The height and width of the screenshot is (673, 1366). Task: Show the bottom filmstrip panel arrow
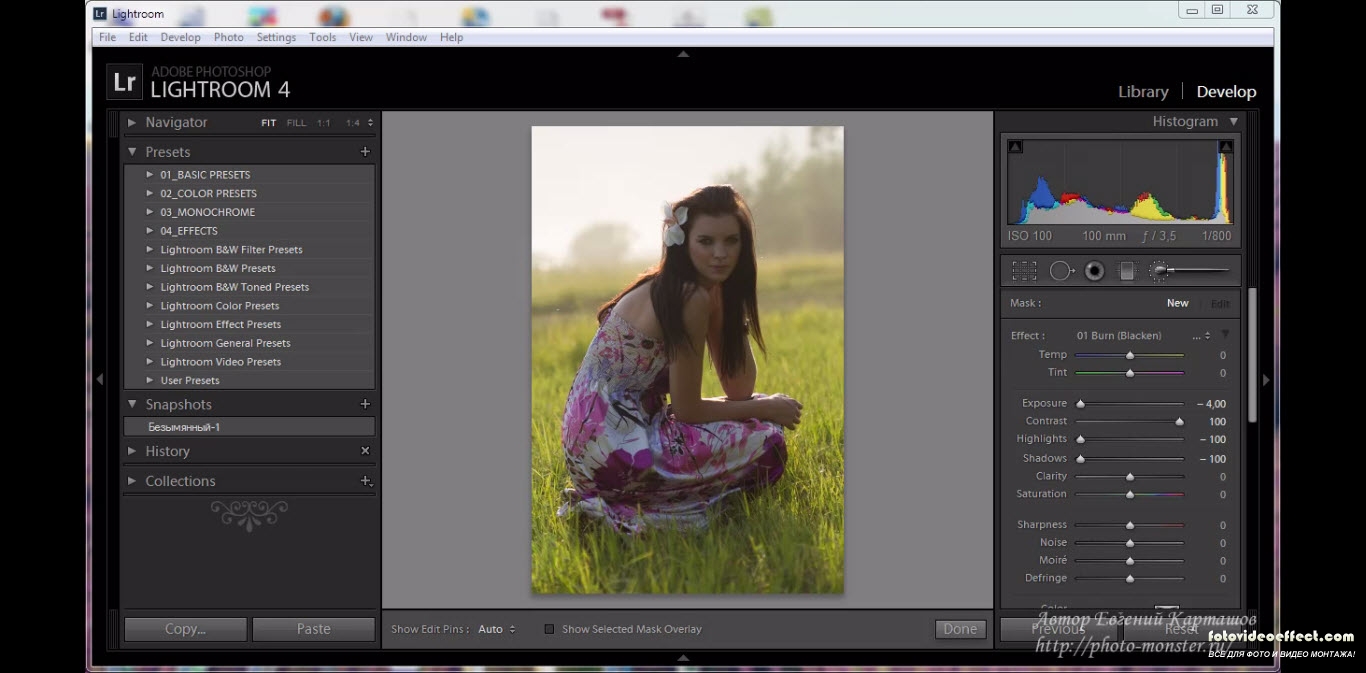click(x=683, y=658)
